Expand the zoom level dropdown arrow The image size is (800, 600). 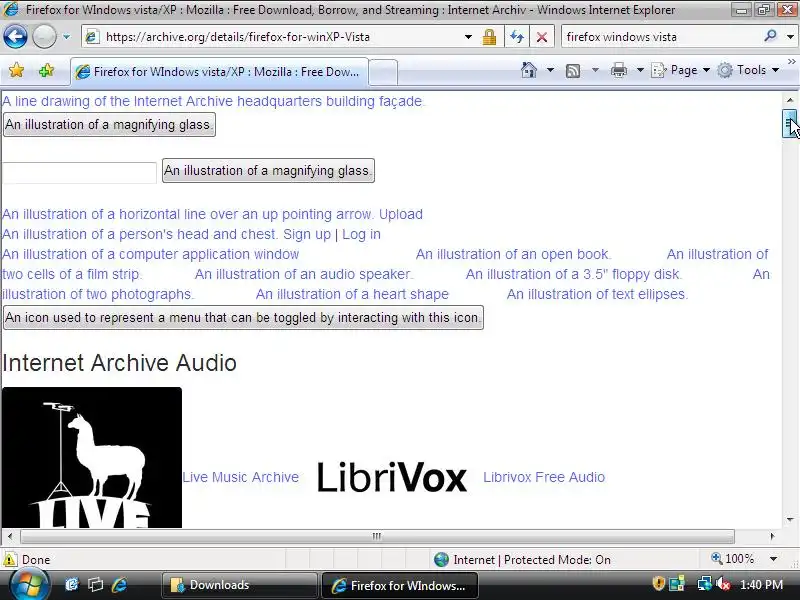773,559
